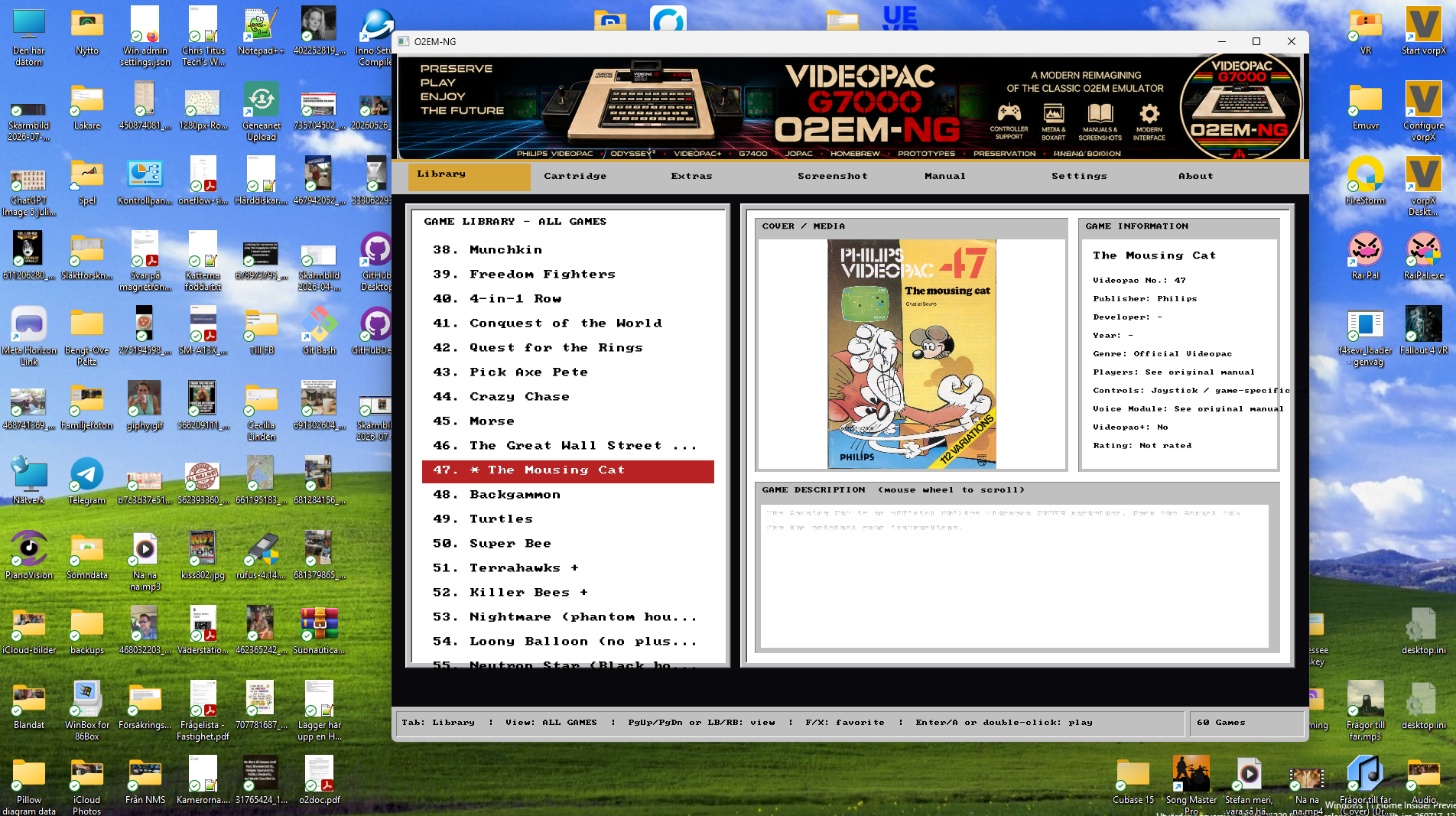Open the Cartridge tab
1456x816 pixels.
[x=575, y=176]
